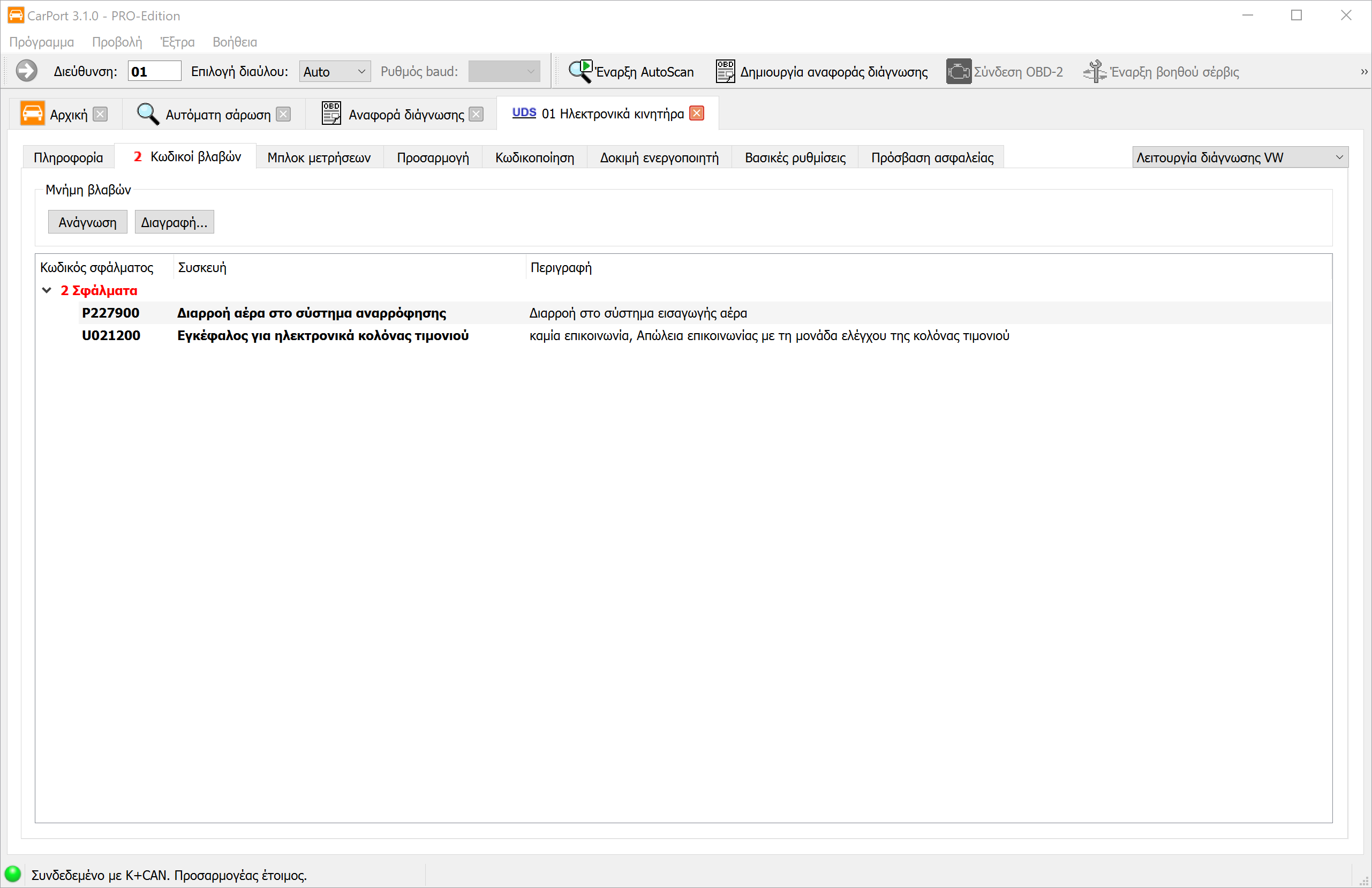Select the U021200 fault code row
Image resolution: width=1372 pixels, height=888 pixels.
click(x=111, y=336)
